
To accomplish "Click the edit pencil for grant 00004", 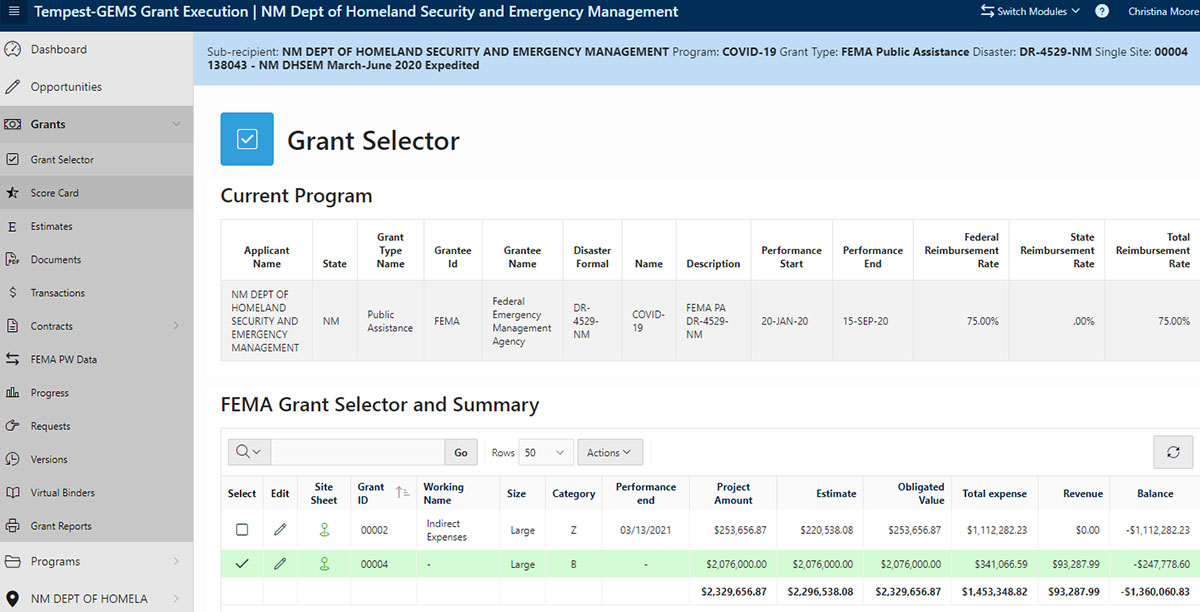I will 279,564.
